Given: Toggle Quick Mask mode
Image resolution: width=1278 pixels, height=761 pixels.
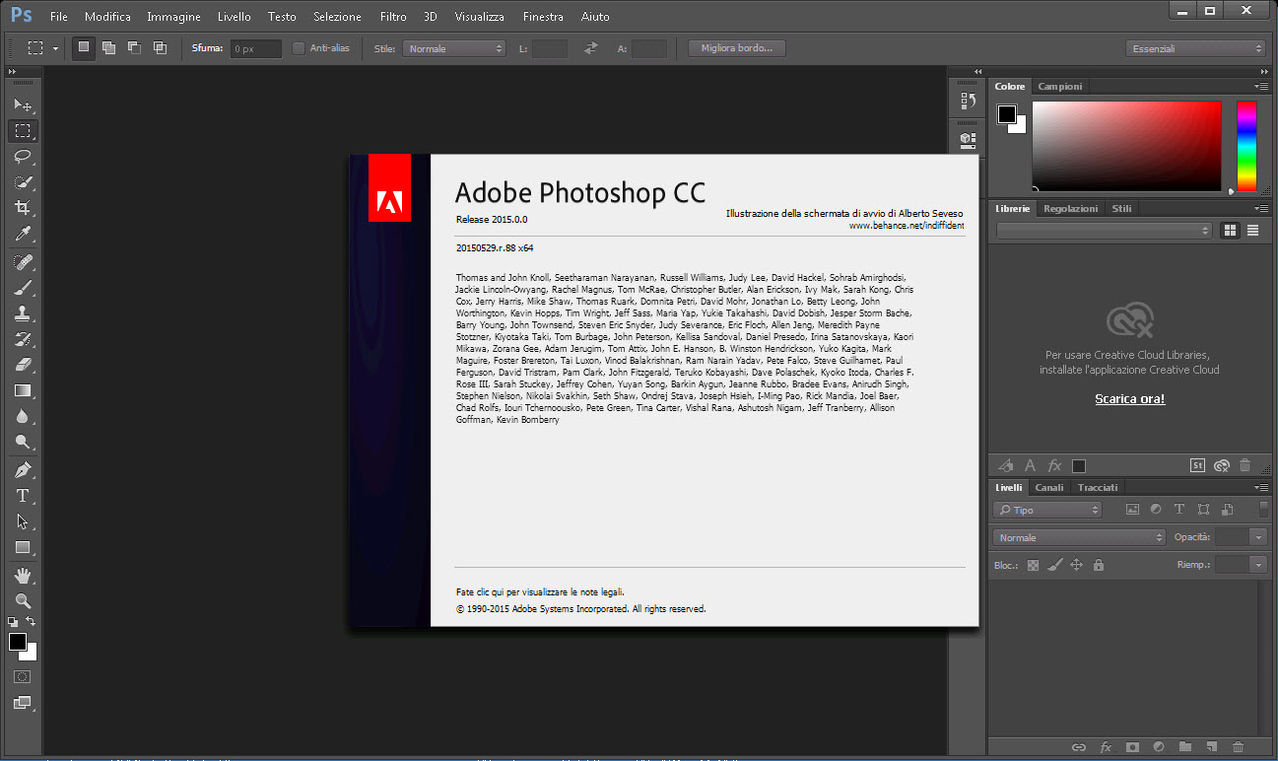Looking at the screenshot, I should pos(22,677).
